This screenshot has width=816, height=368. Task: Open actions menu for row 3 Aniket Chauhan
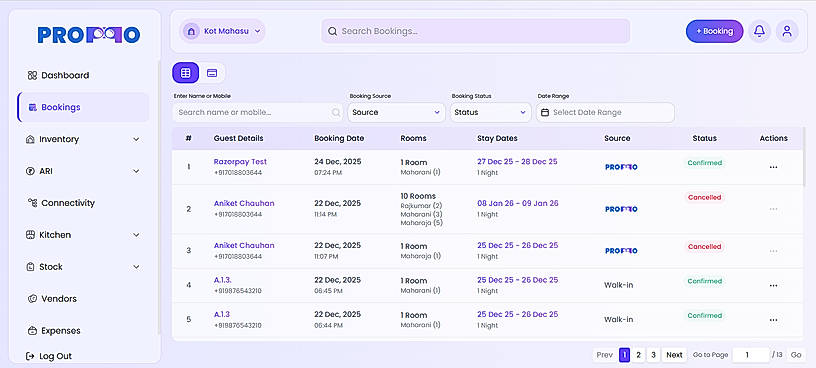(x=773, y=251)
